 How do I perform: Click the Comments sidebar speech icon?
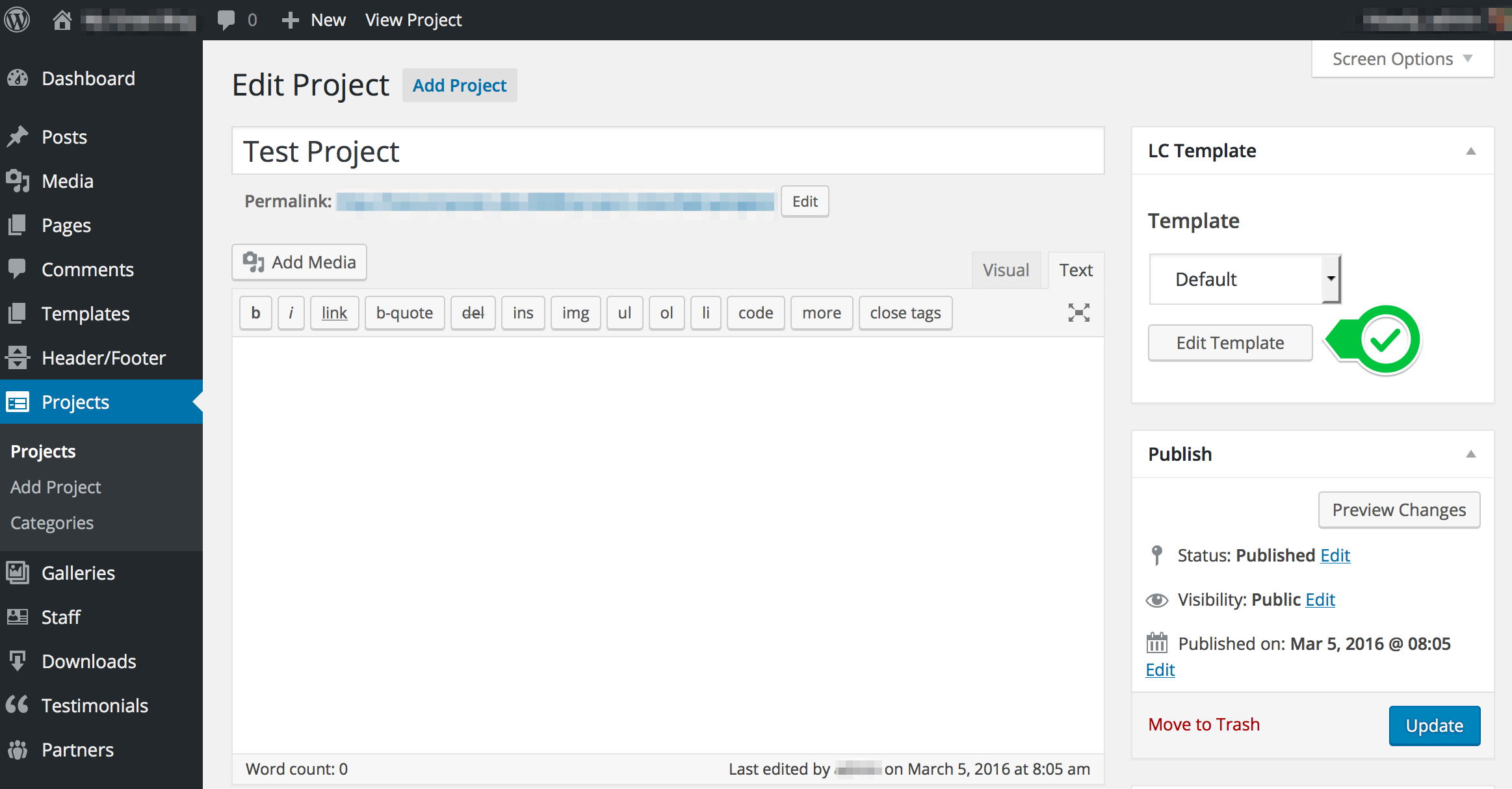pyautogui.click(x=18, y=268)
